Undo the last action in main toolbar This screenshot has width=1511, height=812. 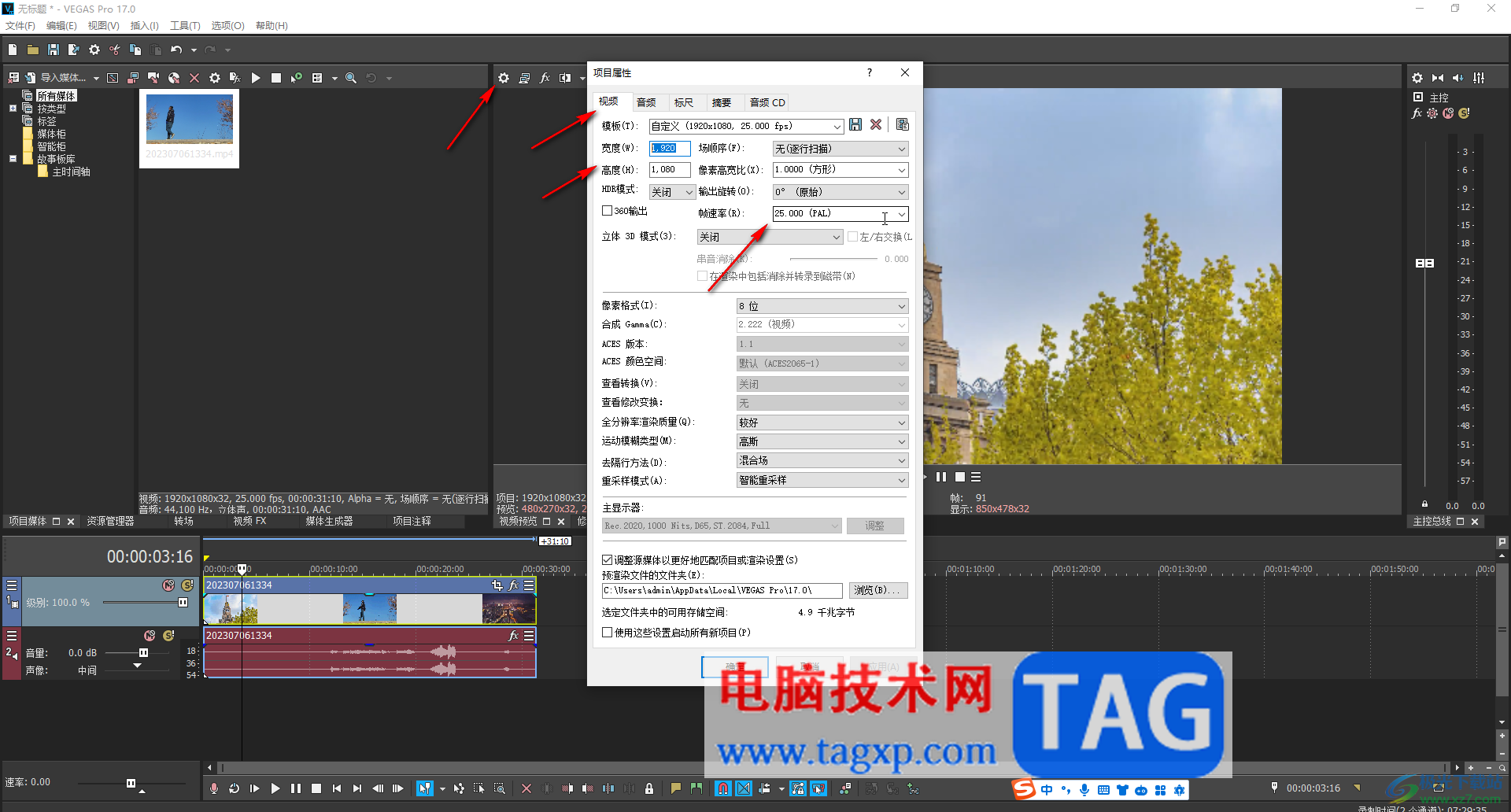(x=176, y=50)
